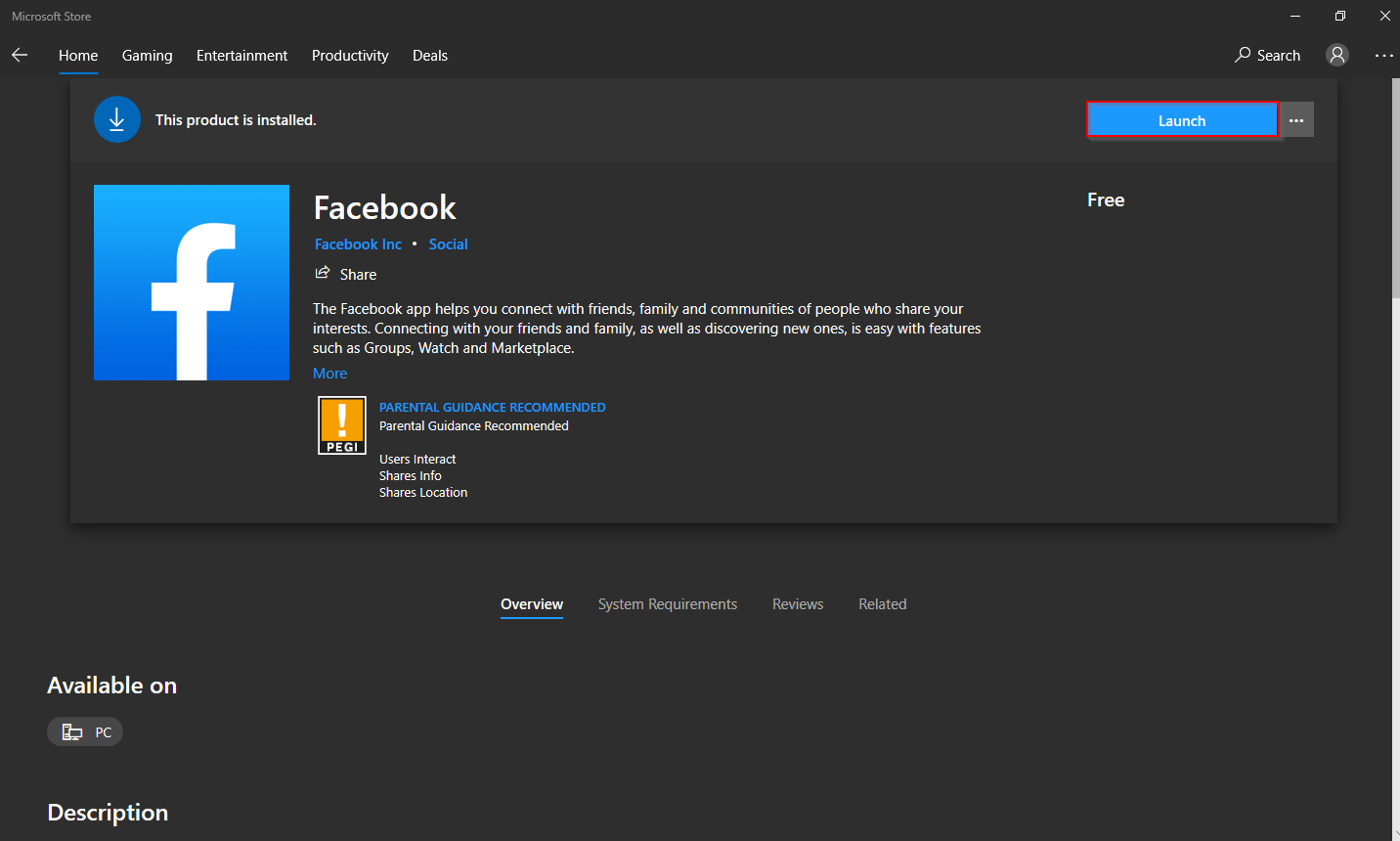Click the Search magnifier button
This screenshot has height=841, width=1400.
pos(1267,55)
